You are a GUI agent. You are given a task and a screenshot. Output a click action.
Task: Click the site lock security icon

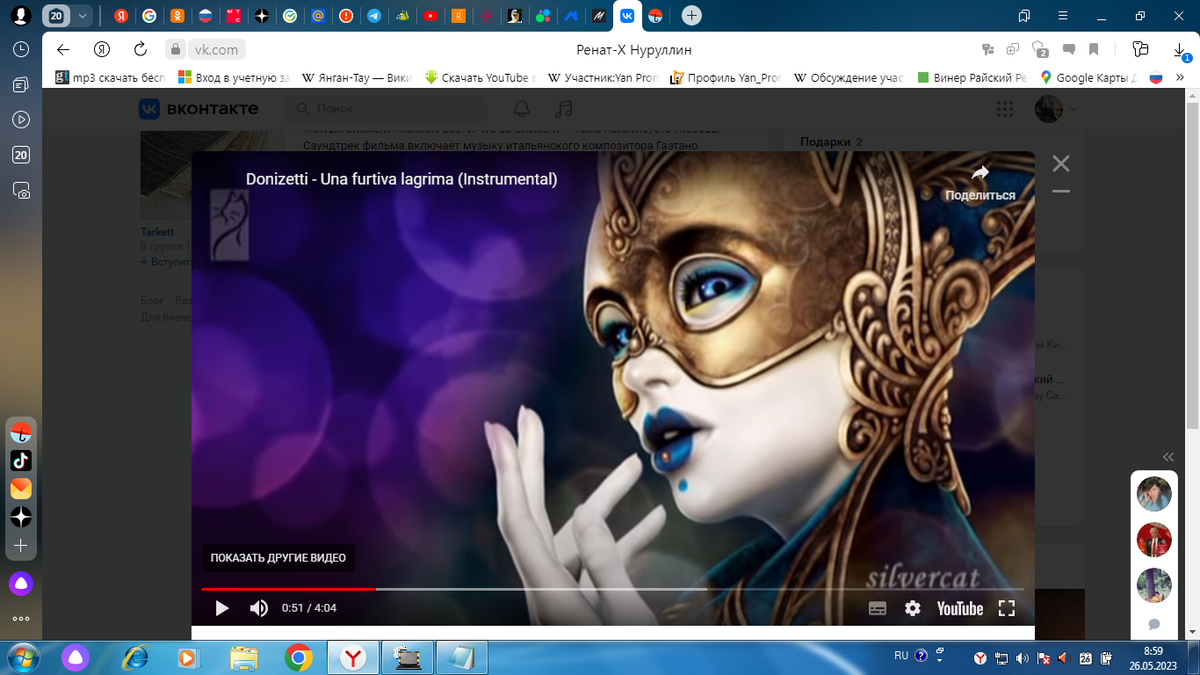tap(175, 50)
